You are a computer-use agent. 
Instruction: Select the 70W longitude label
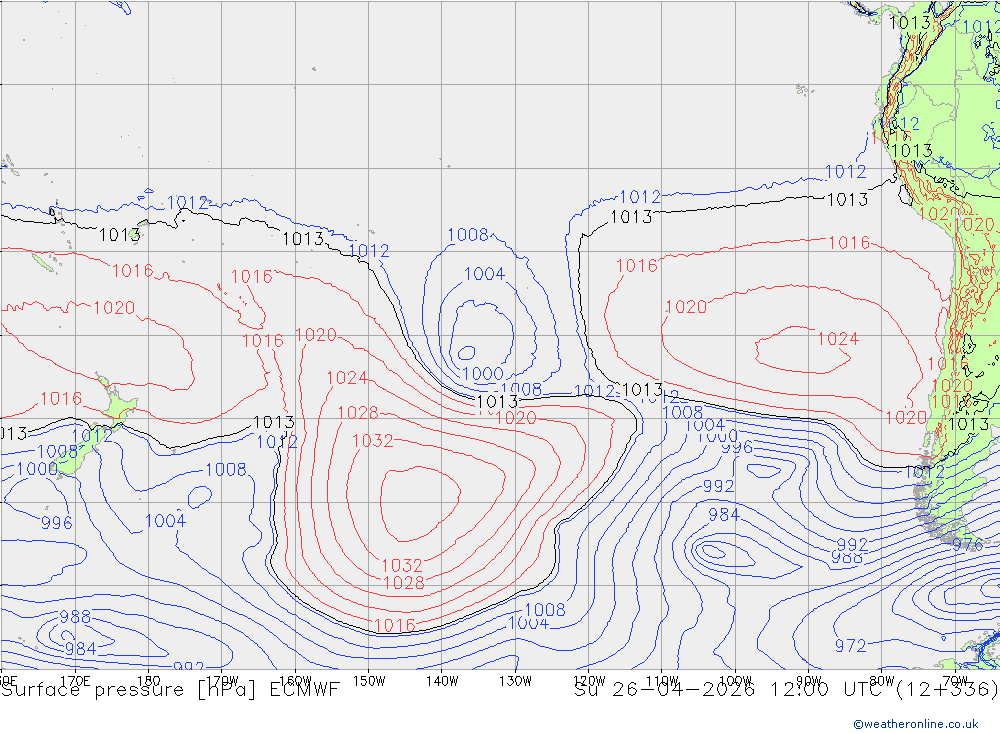(x=955, y=681)
